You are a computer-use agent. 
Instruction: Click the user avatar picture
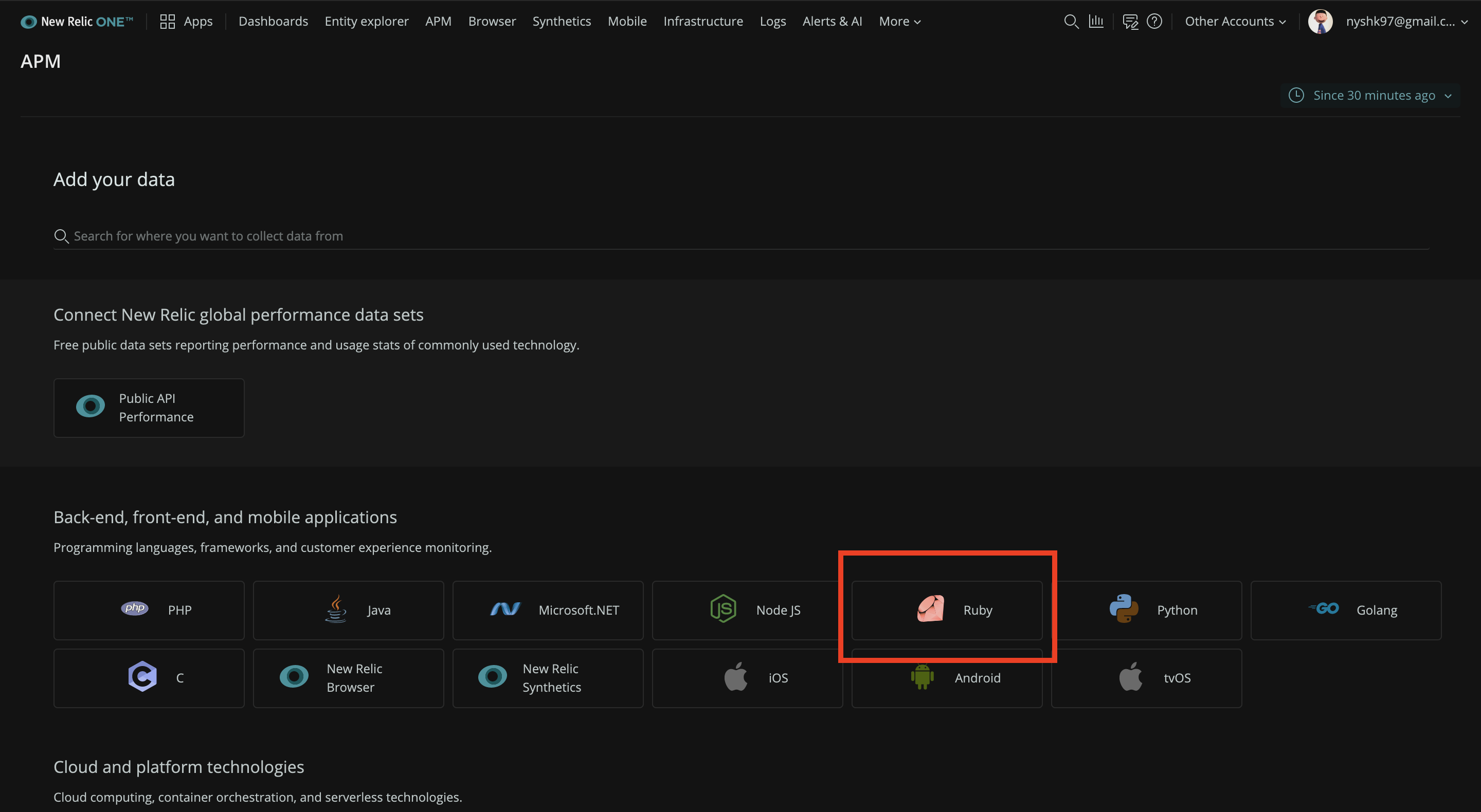coord(1320,22)
